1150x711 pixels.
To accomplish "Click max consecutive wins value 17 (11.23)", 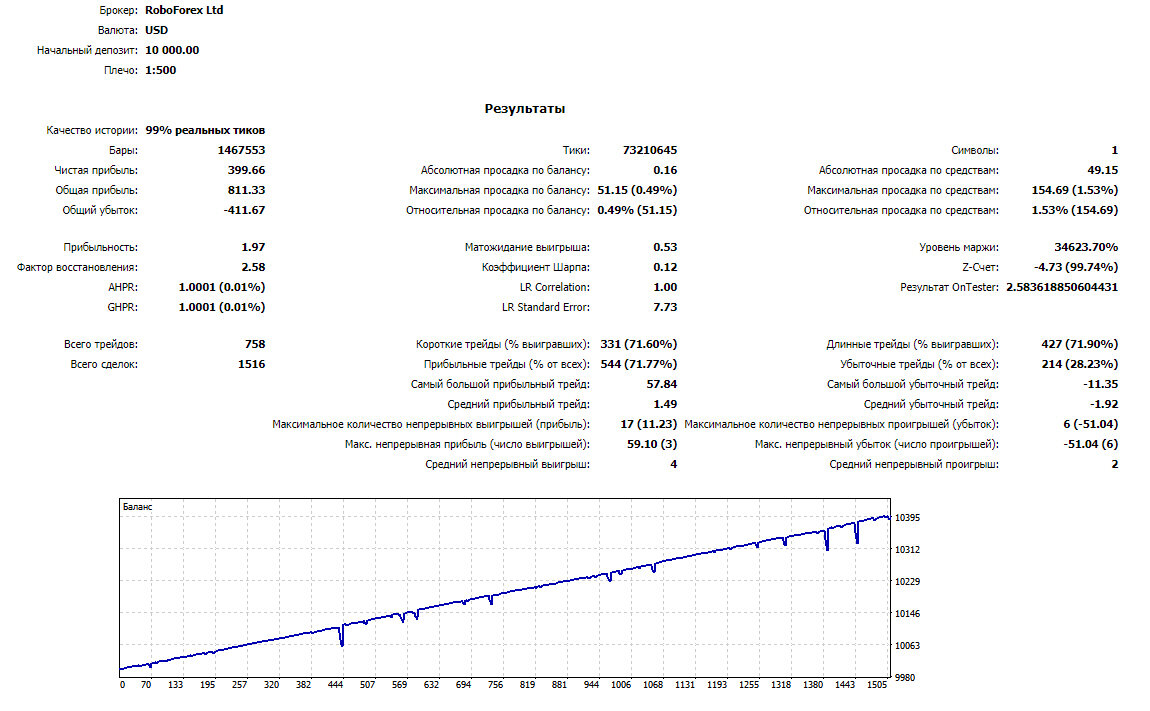I will (648, 424).
